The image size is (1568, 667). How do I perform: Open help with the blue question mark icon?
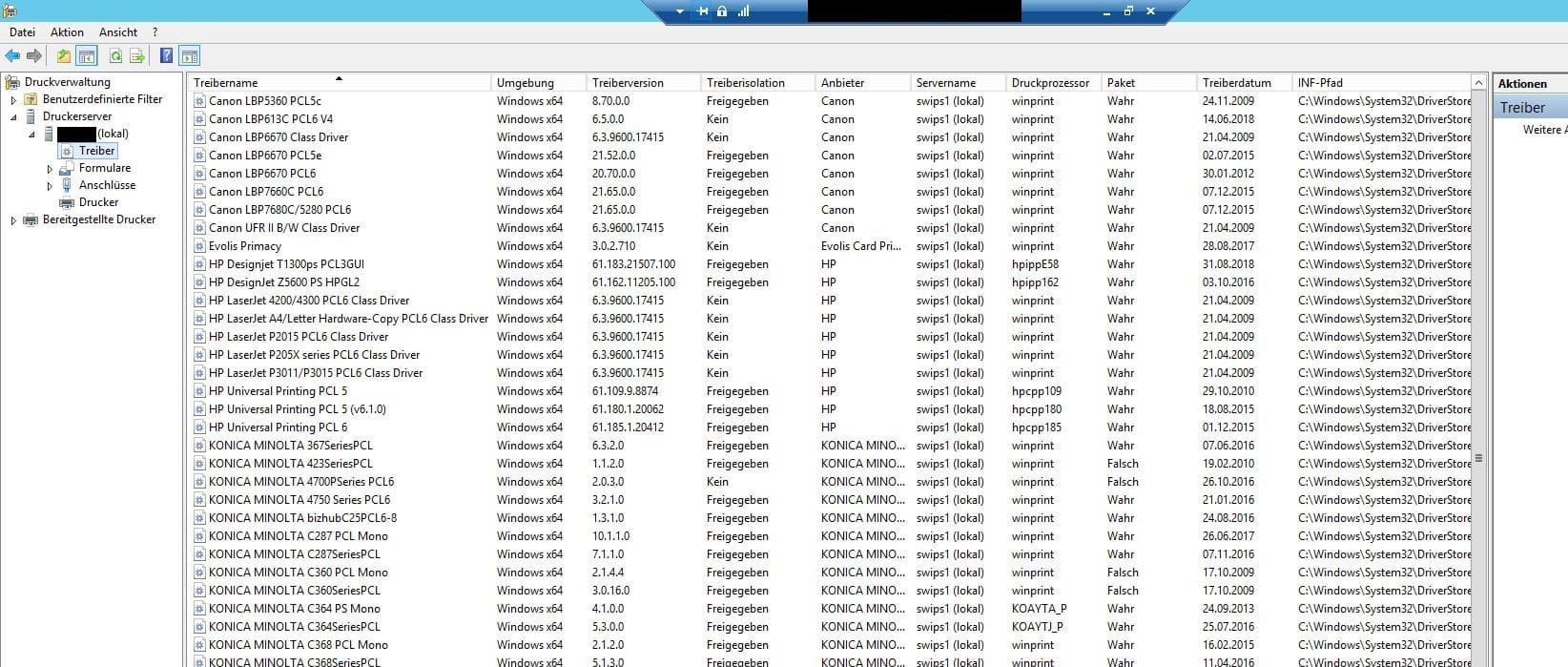coord(166,56)
